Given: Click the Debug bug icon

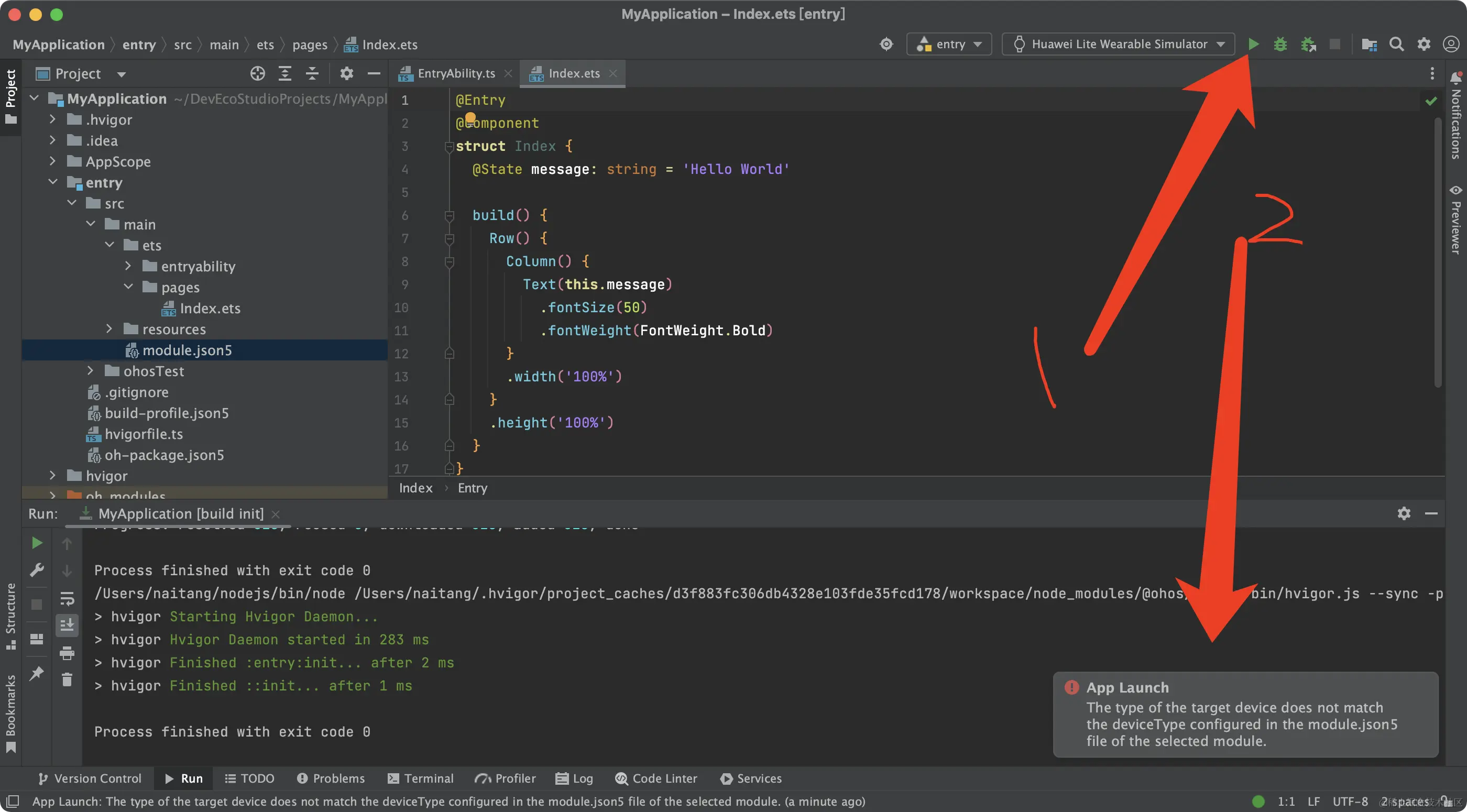Looking at the screenshot, I should [x=1280, y=44].
